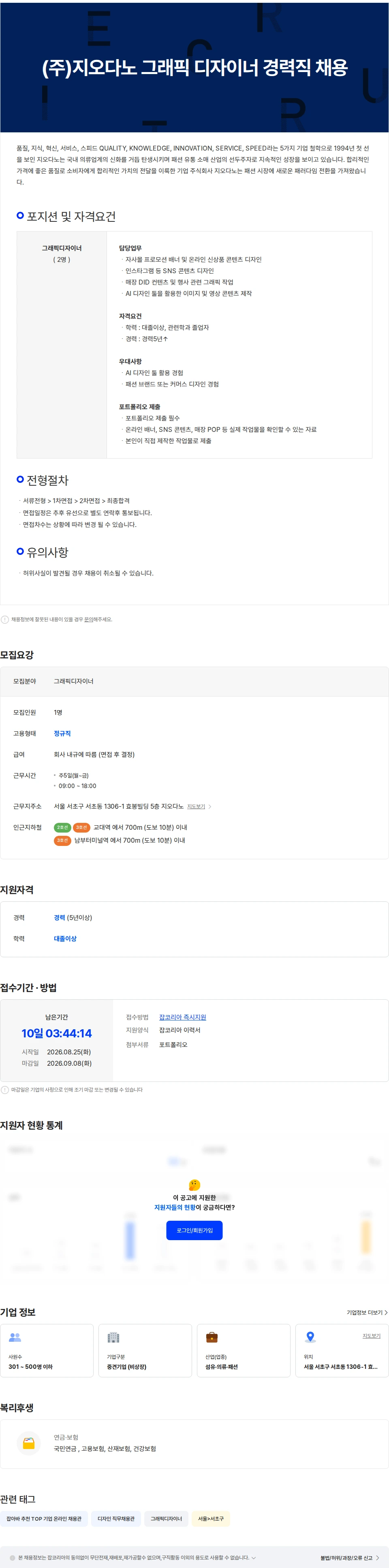This screenshot has width=389, height=1568.
Task: Click the 잡코리아 즉시지원 link
Action: pyautogui.click(x=182, y=1017)
